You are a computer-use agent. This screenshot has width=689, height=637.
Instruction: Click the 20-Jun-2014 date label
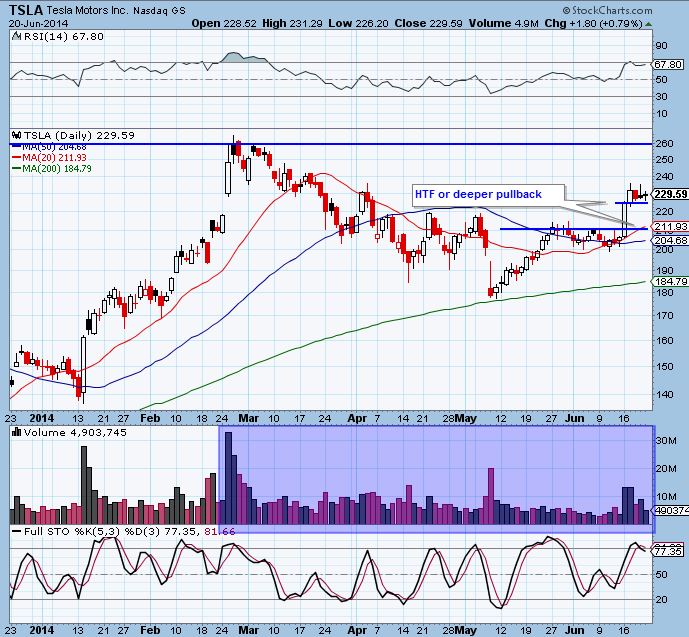point(38,23)
